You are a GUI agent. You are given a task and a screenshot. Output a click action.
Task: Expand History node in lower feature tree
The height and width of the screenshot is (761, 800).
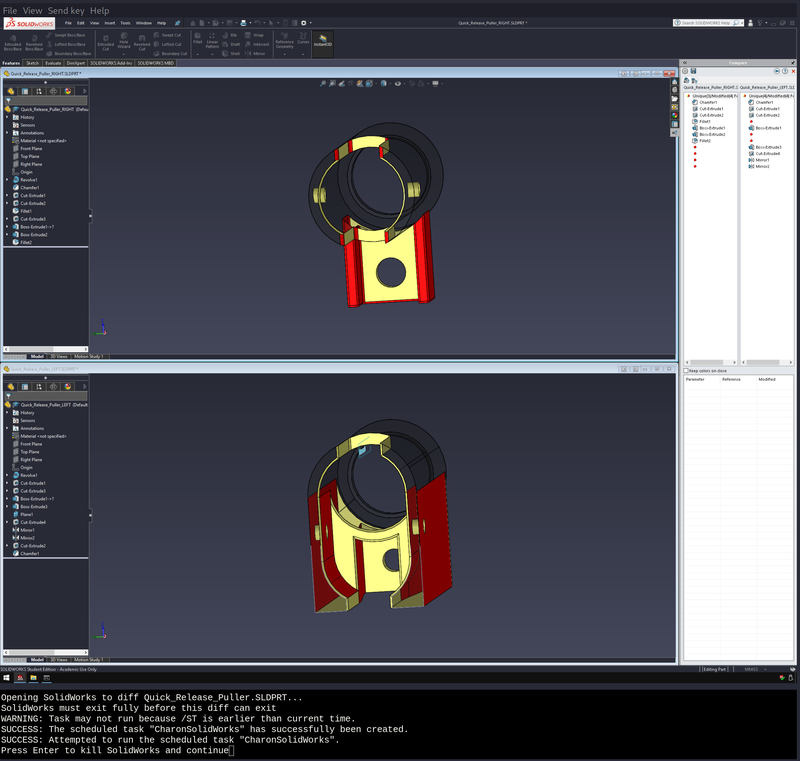coord(7,412)
